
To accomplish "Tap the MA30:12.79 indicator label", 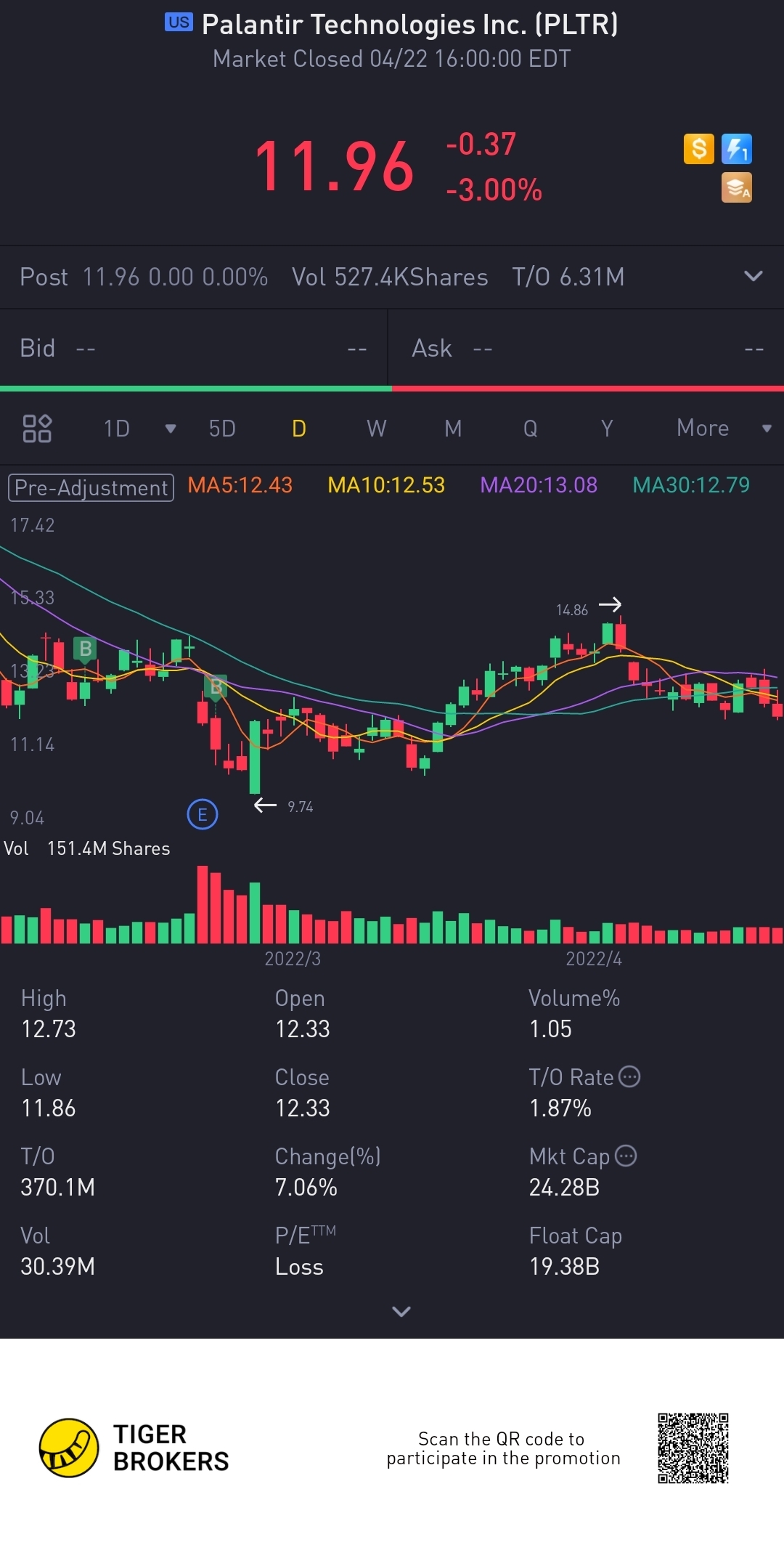I will (691, 485).
